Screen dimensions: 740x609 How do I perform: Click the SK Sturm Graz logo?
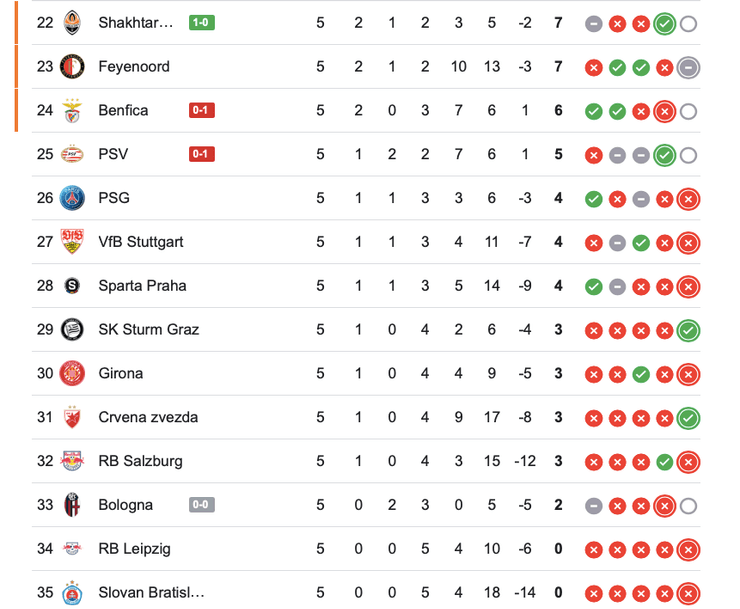click(72, 329)
